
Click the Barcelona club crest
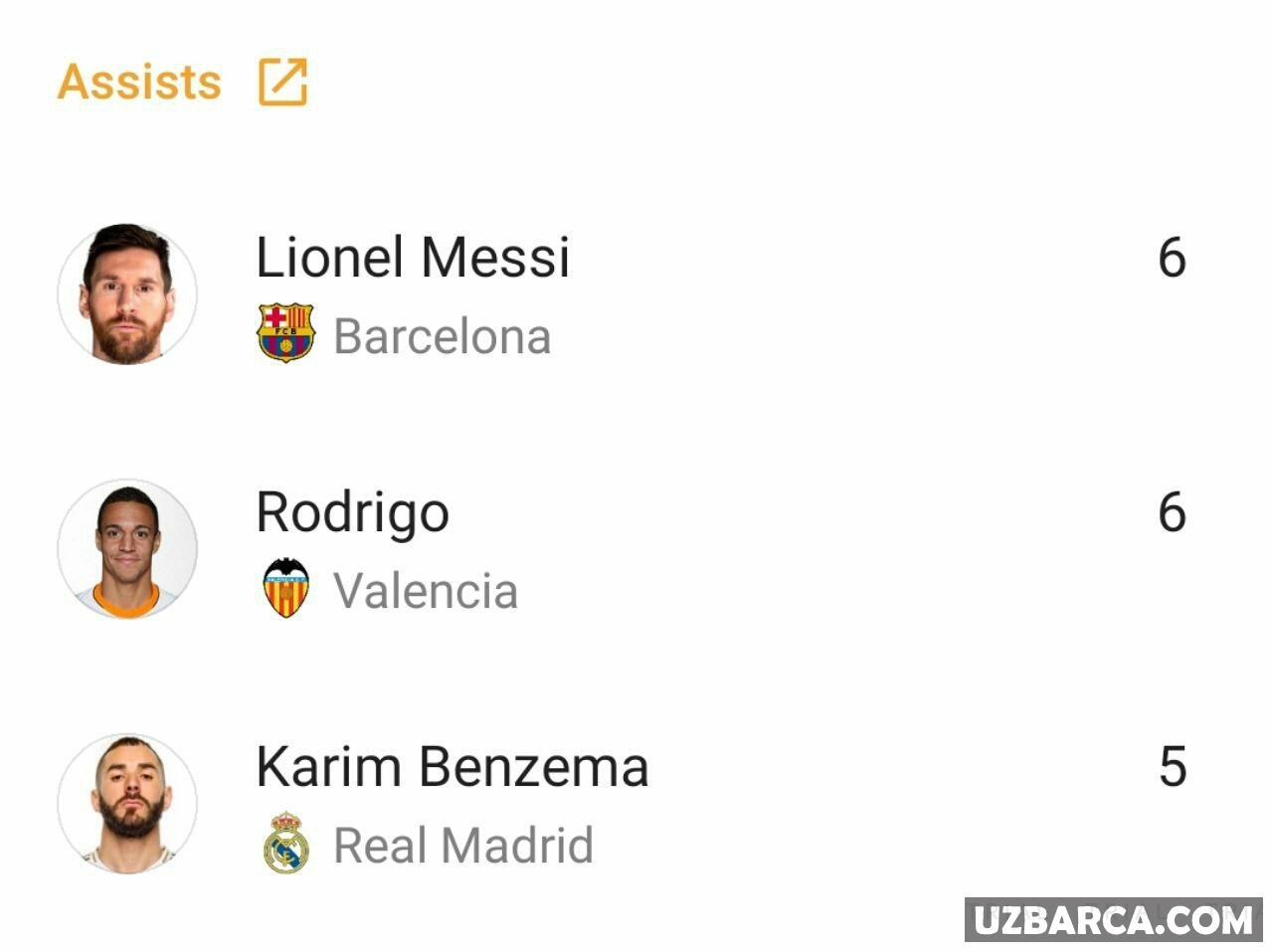pos(285,333)
